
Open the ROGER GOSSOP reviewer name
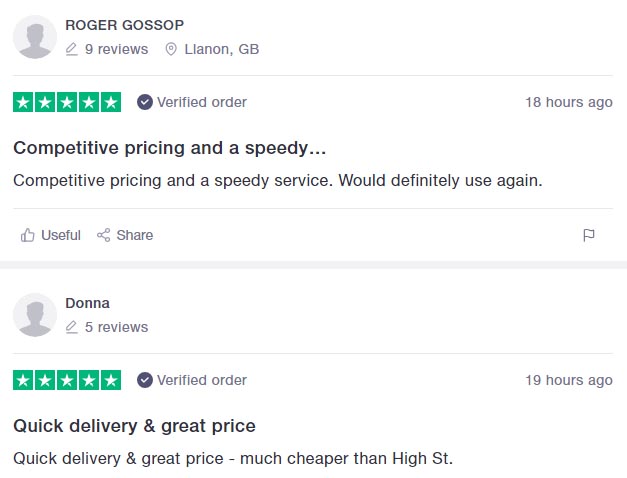pos(124,25)
